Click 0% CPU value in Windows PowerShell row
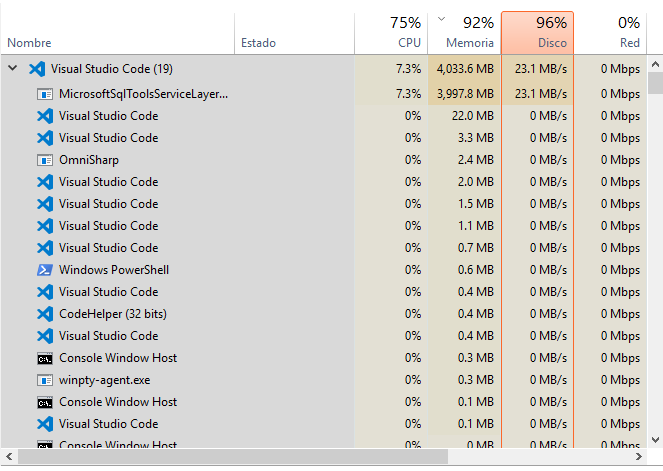 (413, 270)
